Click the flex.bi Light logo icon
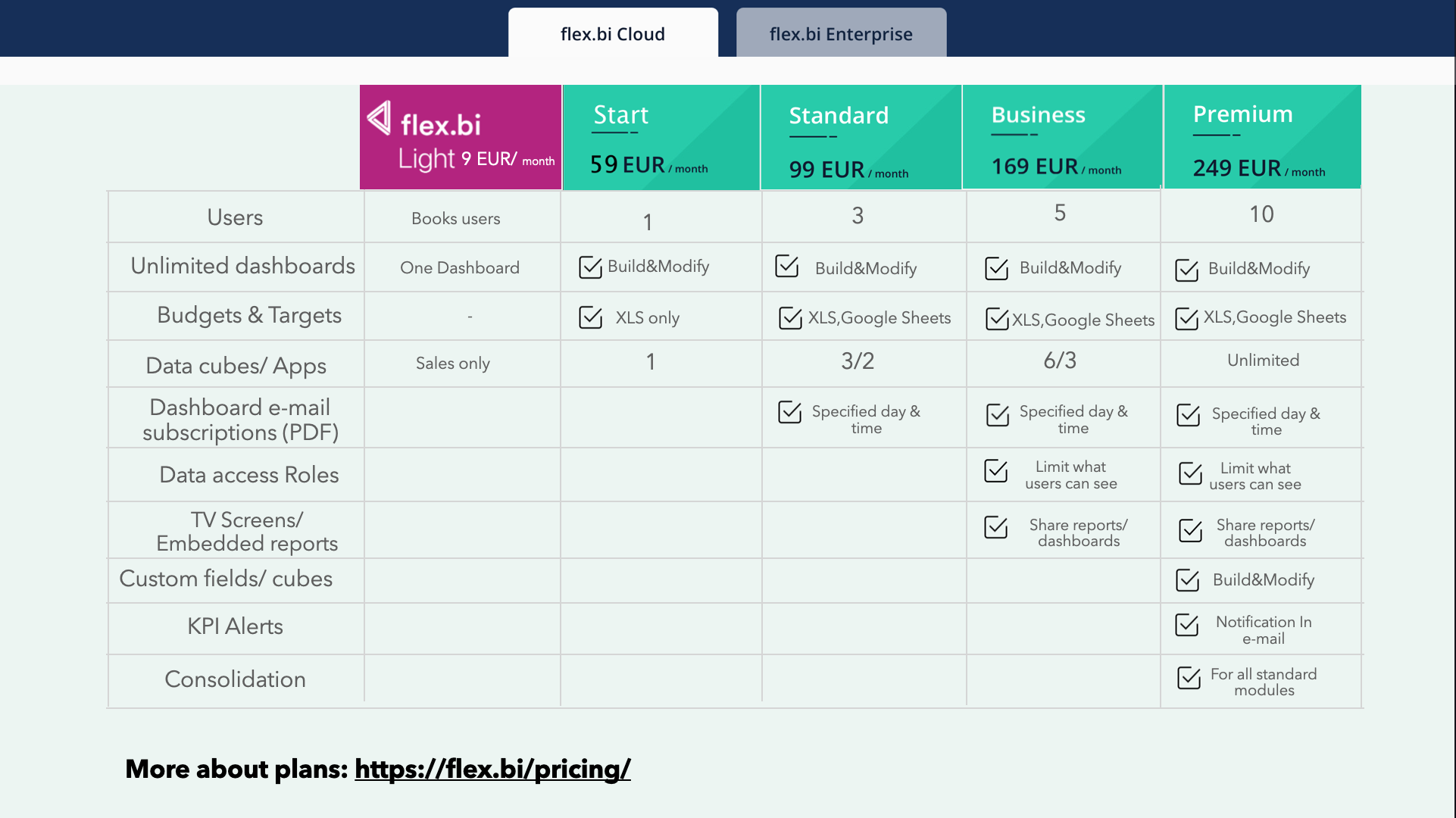 coord(380,118)
